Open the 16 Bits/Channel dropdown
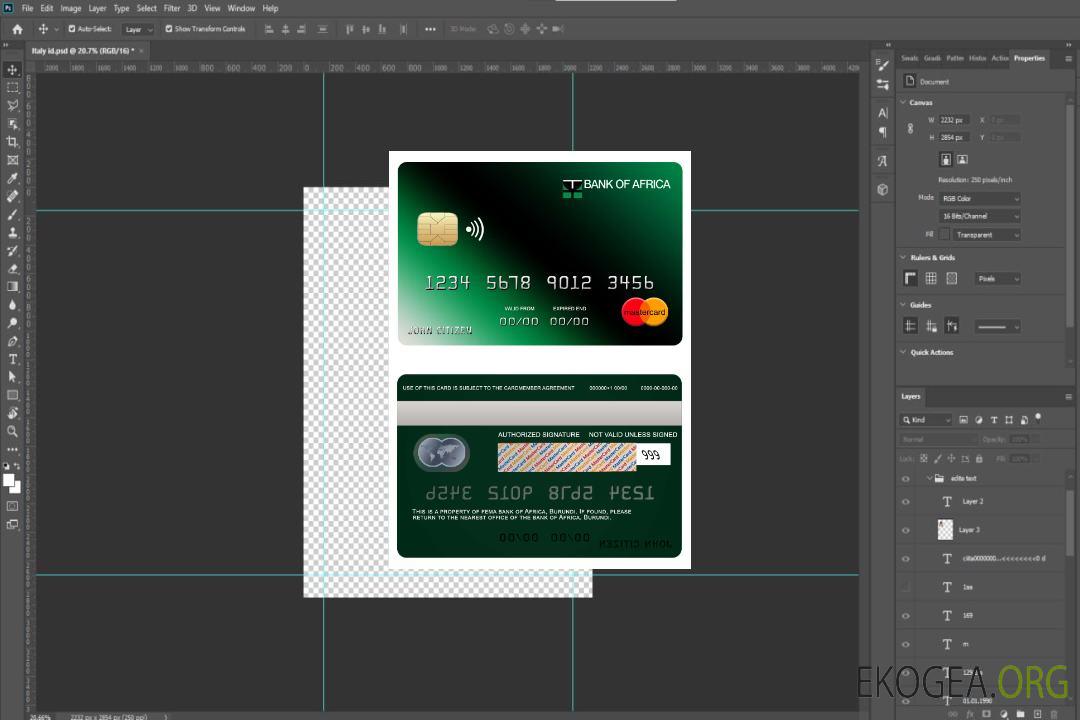 tap(979, 216)
